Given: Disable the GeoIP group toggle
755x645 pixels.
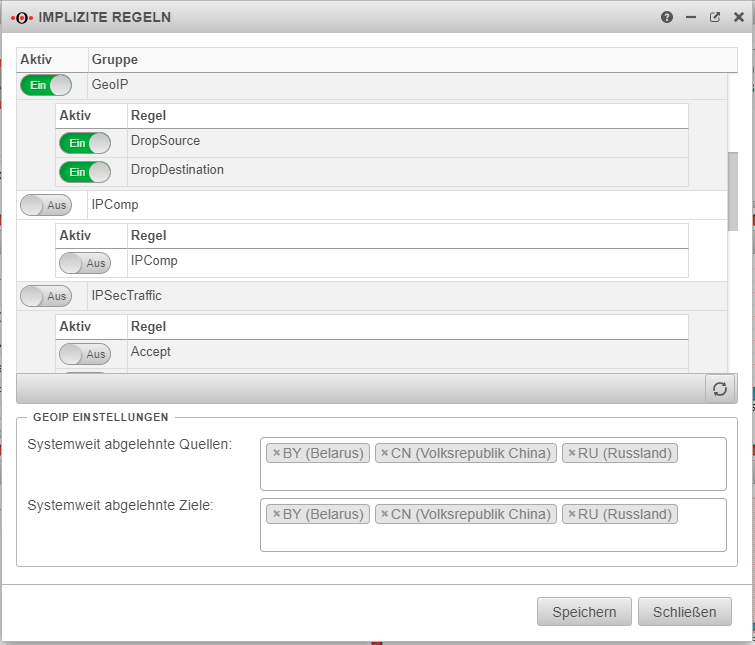Looking at the screenshot, I should (45, 86).
